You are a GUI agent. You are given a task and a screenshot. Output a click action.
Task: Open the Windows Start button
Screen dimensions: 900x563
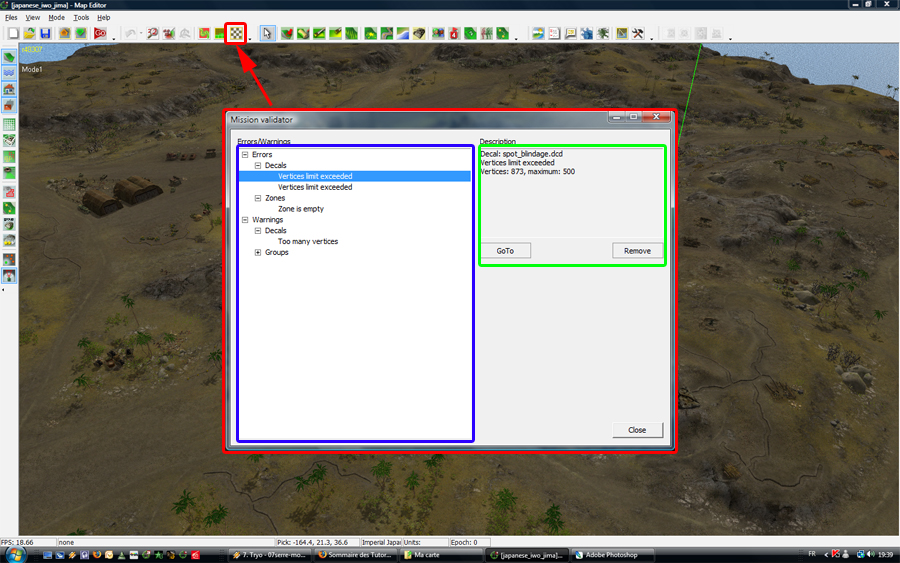15,555
